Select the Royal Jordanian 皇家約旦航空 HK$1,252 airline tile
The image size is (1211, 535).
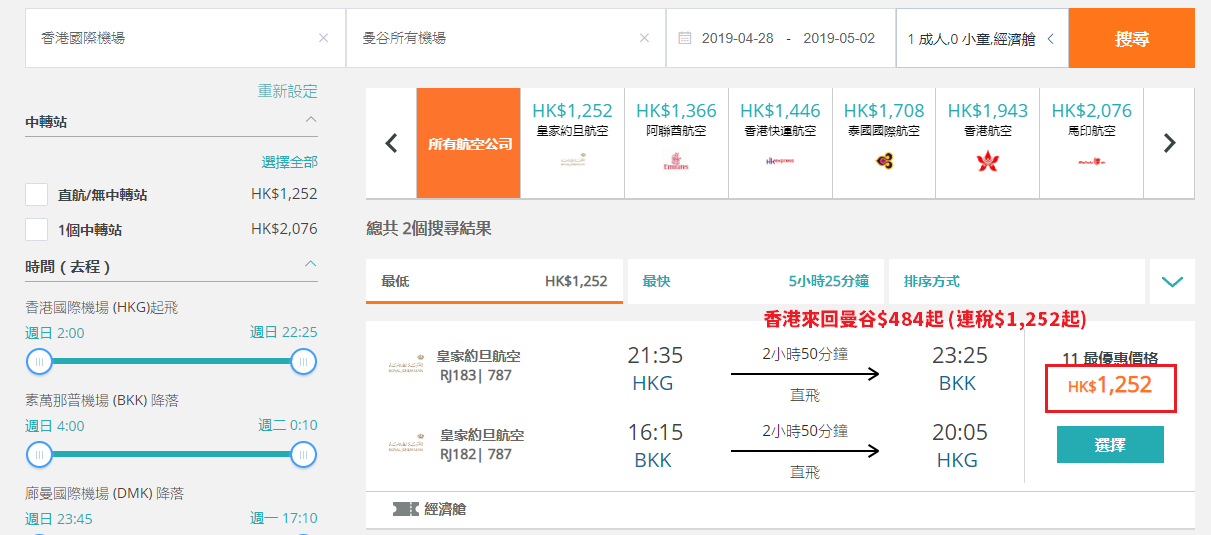pyautogui.click(x=572, y=143)
